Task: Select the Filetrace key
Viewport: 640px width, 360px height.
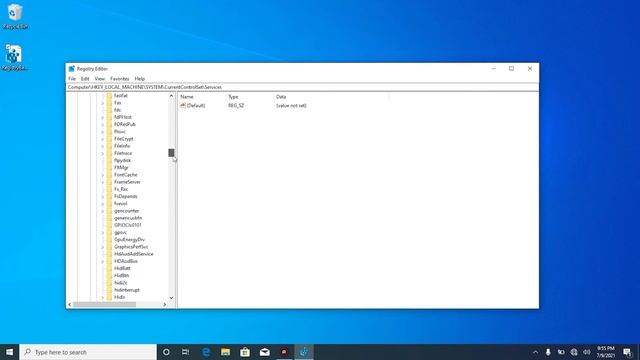Action: [123, 153]
